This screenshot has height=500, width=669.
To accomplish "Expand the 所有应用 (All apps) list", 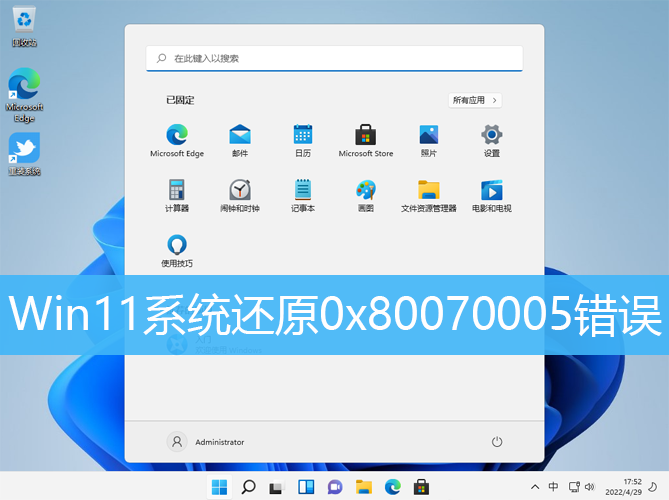I will tap(475, 100).
